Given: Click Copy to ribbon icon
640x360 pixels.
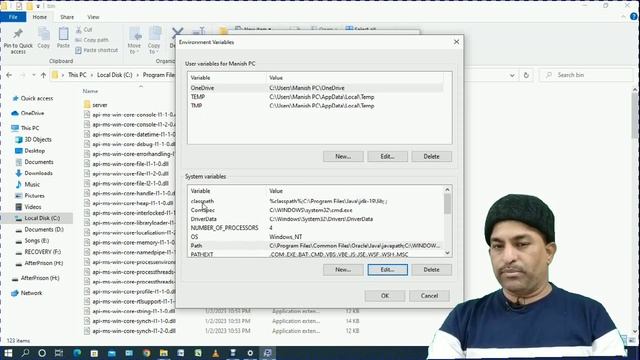Looking at the screenshot, I should pos(154,40).
